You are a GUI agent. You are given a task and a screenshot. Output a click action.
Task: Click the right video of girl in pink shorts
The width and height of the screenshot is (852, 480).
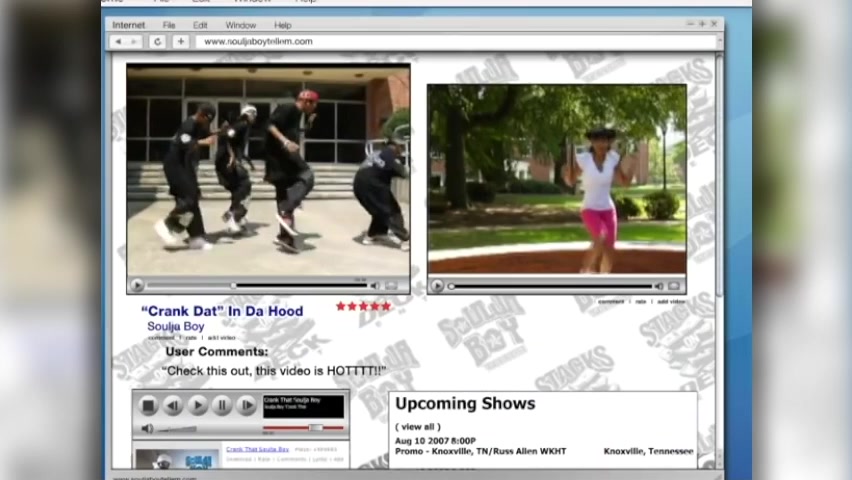click(557, 179)
